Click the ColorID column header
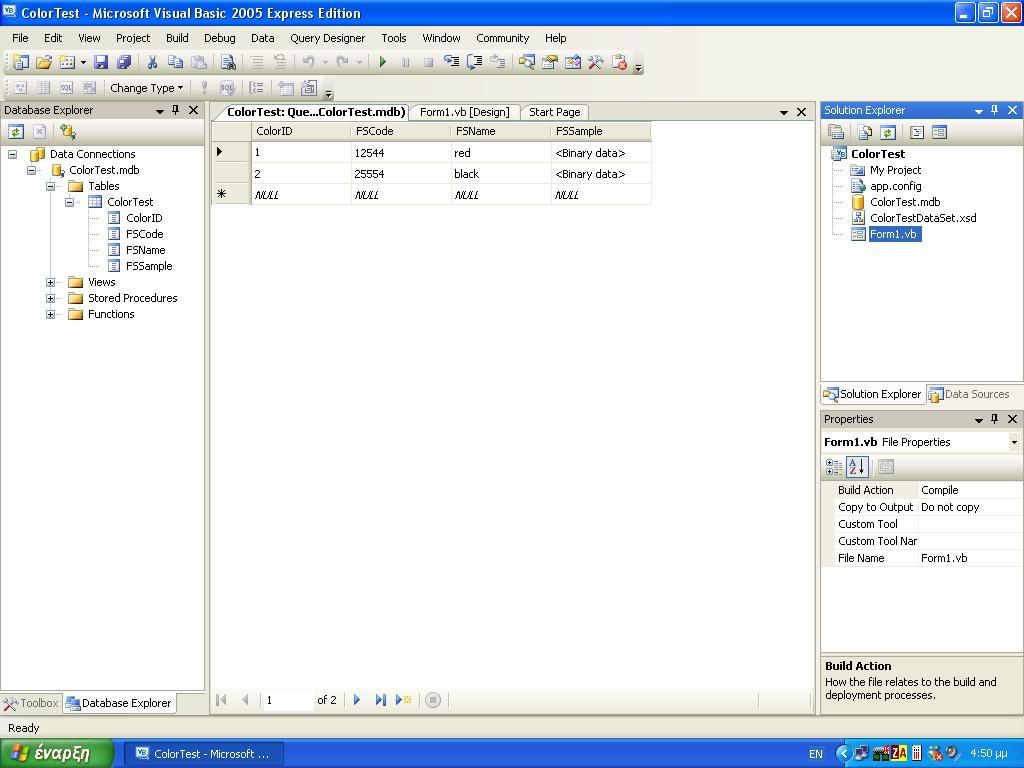Image resolution: width=1024 pixels, height=768 pixels. [x=301, y=131]
